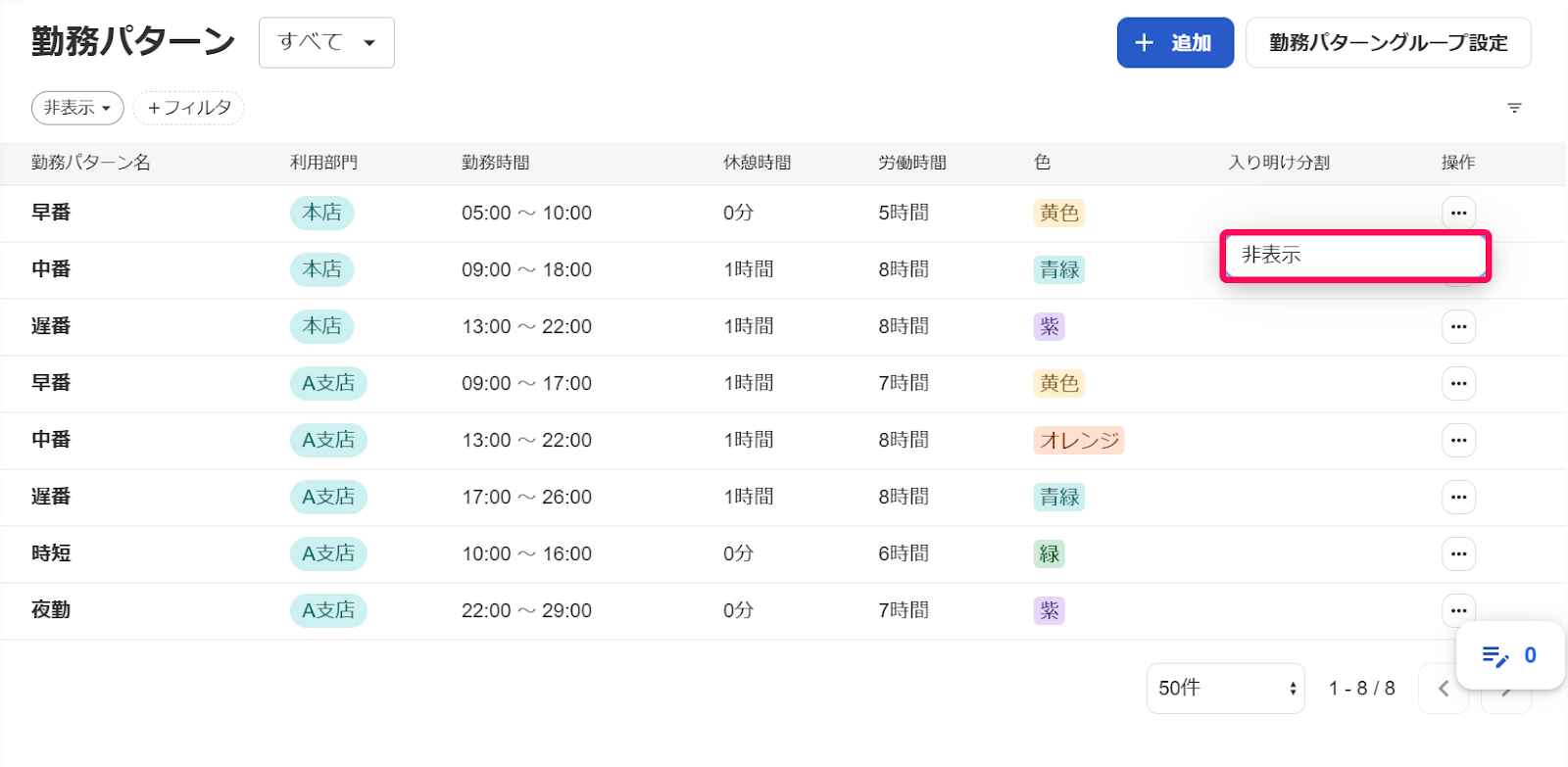Click the 勤務パターン page title

(133, 41)
